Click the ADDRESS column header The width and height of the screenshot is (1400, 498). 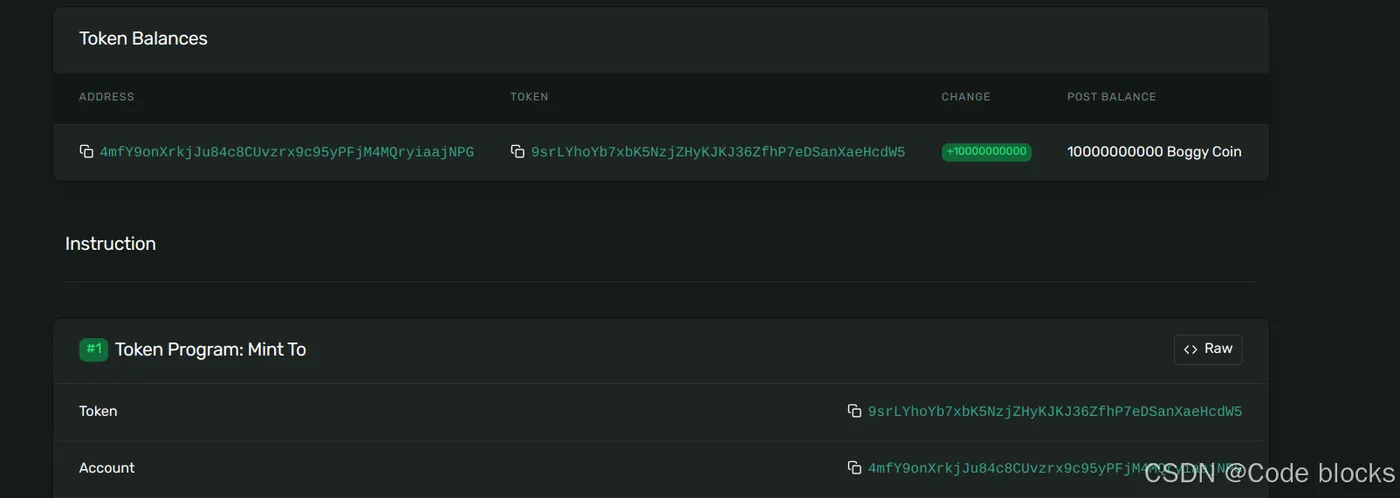pyautogui.click(x=107, y=97)
